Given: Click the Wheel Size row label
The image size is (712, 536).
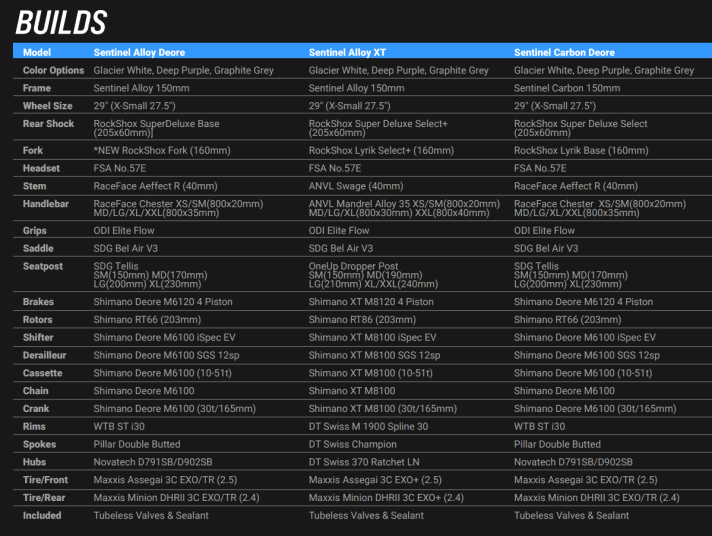Looking at the screenshot, I should click(47, 105).
